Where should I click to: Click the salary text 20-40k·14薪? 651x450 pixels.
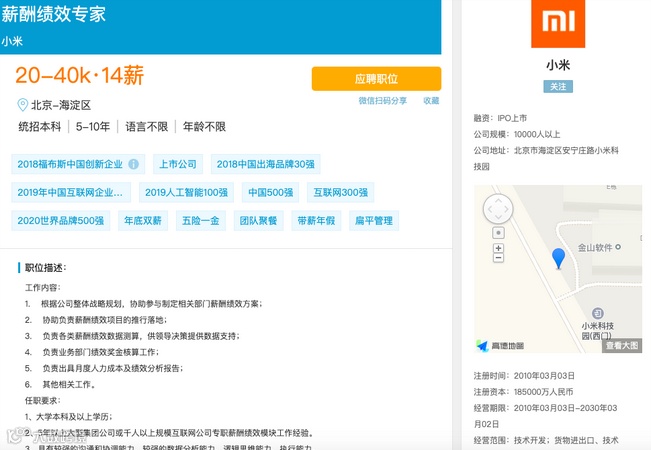[x=79, y=76]
